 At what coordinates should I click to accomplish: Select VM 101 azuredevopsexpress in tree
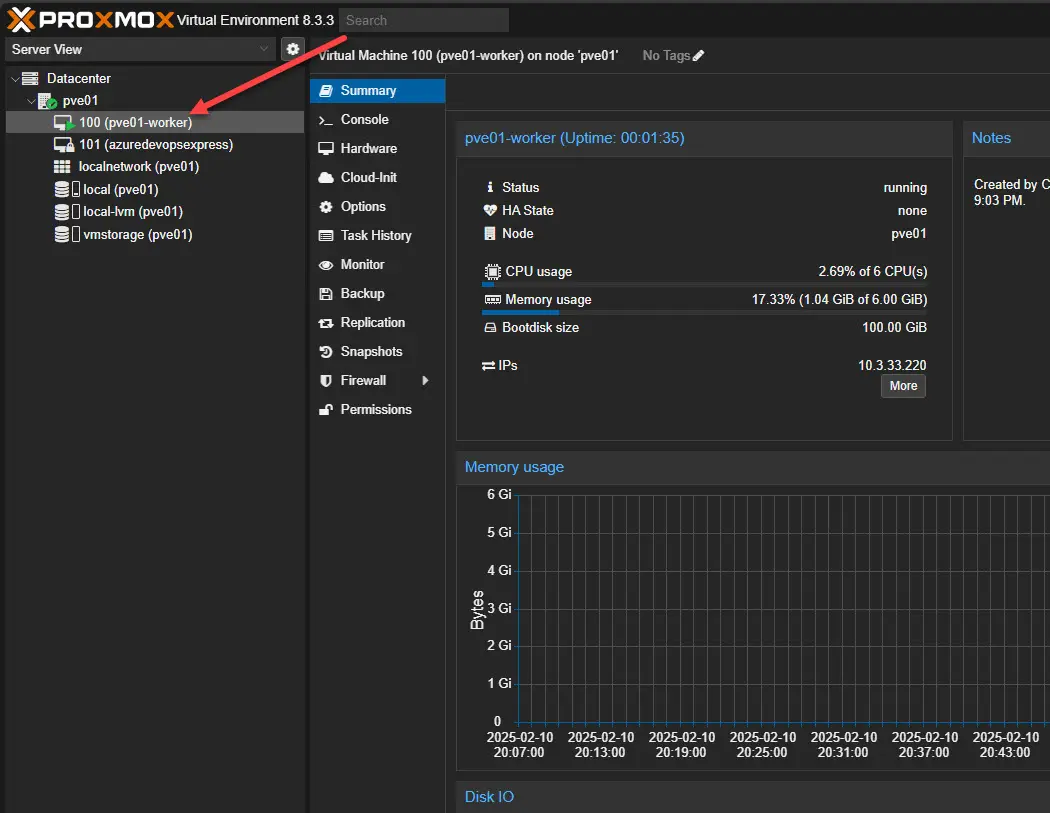(155, 145)
